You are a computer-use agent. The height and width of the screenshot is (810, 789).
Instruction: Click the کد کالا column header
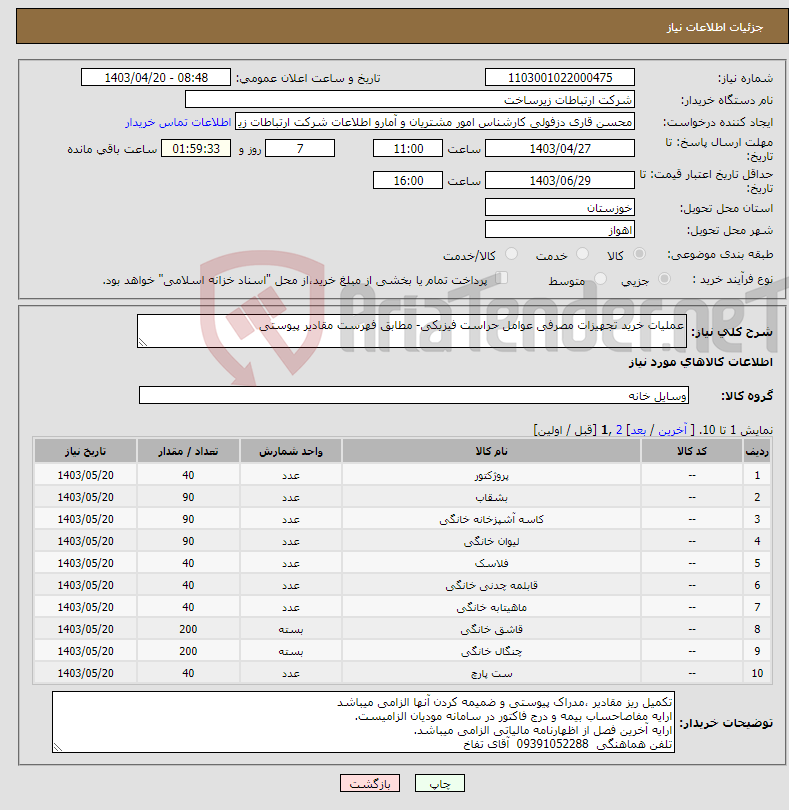tap(692, 451)
